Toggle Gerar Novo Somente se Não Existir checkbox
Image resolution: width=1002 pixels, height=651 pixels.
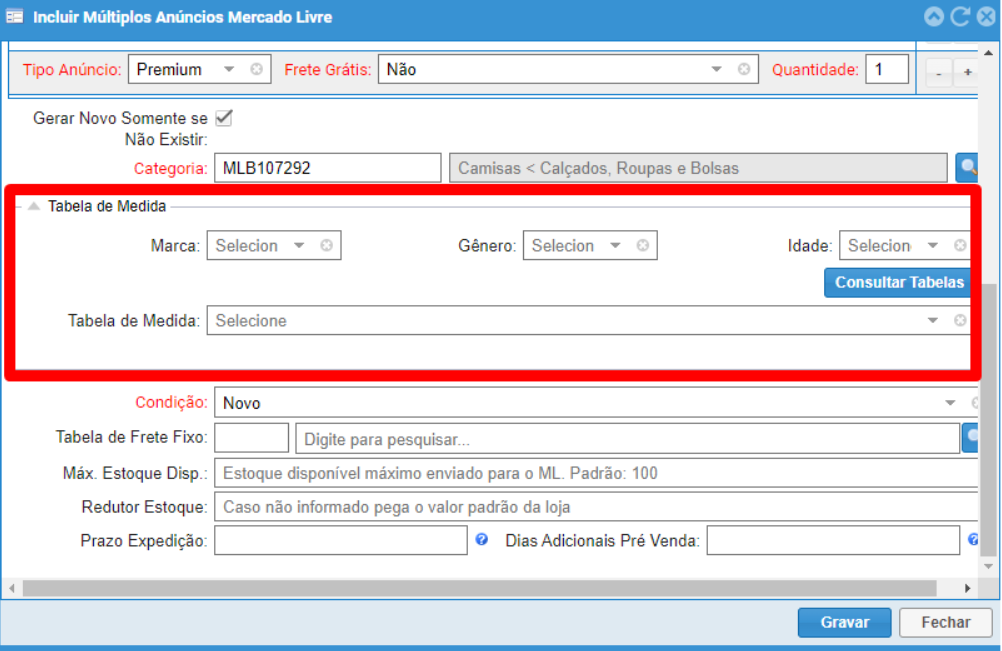pos(224,118)
